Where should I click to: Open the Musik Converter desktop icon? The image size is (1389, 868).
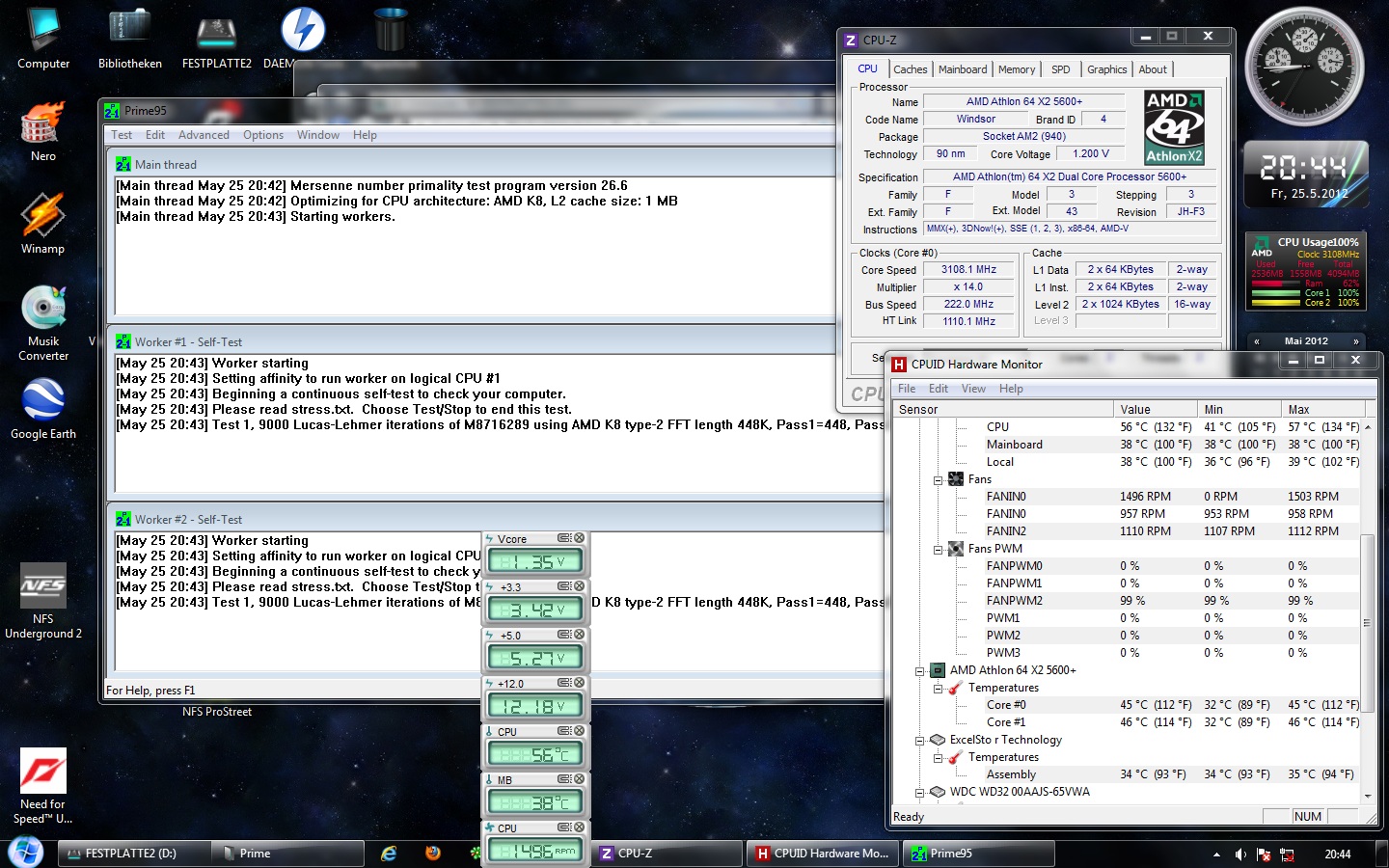(x=43, y=323)
